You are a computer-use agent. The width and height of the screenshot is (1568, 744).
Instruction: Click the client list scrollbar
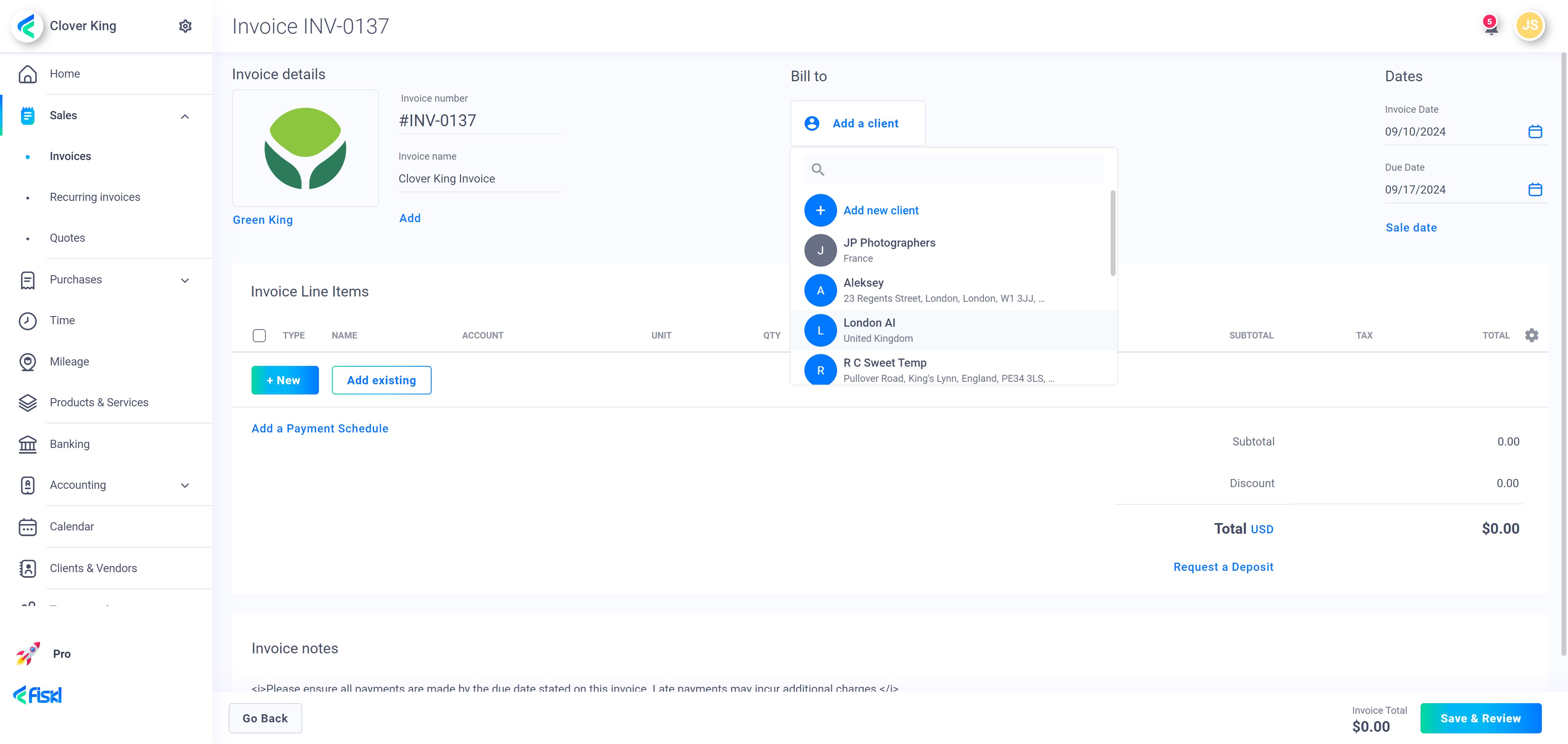tap(1113, 233)
